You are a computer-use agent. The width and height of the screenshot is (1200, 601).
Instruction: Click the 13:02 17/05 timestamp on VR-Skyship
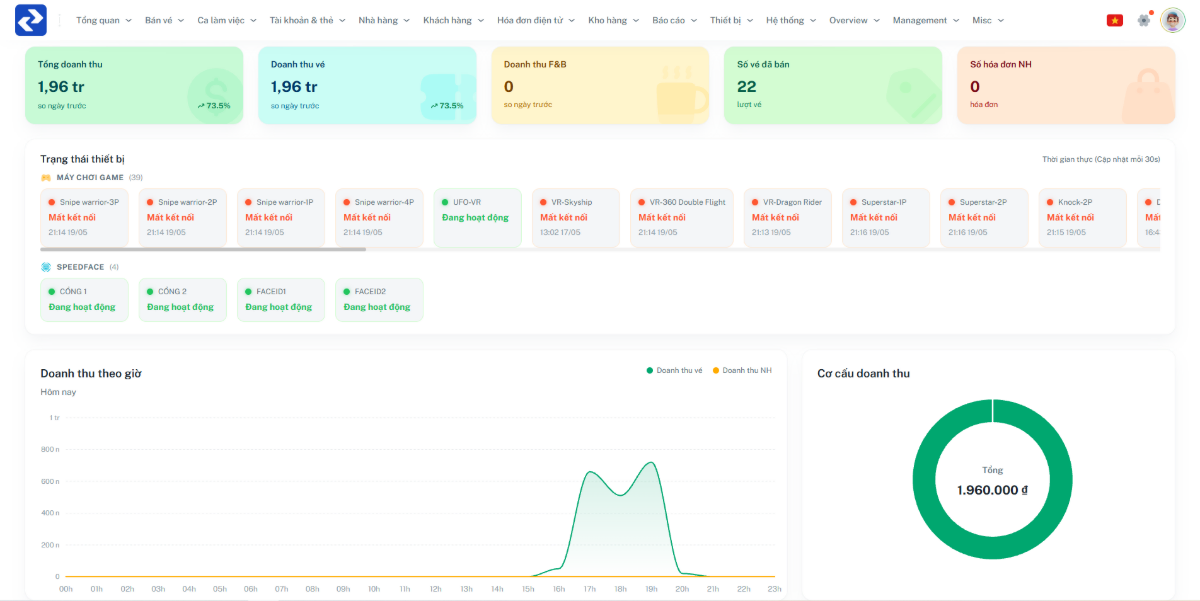point(561,232)
